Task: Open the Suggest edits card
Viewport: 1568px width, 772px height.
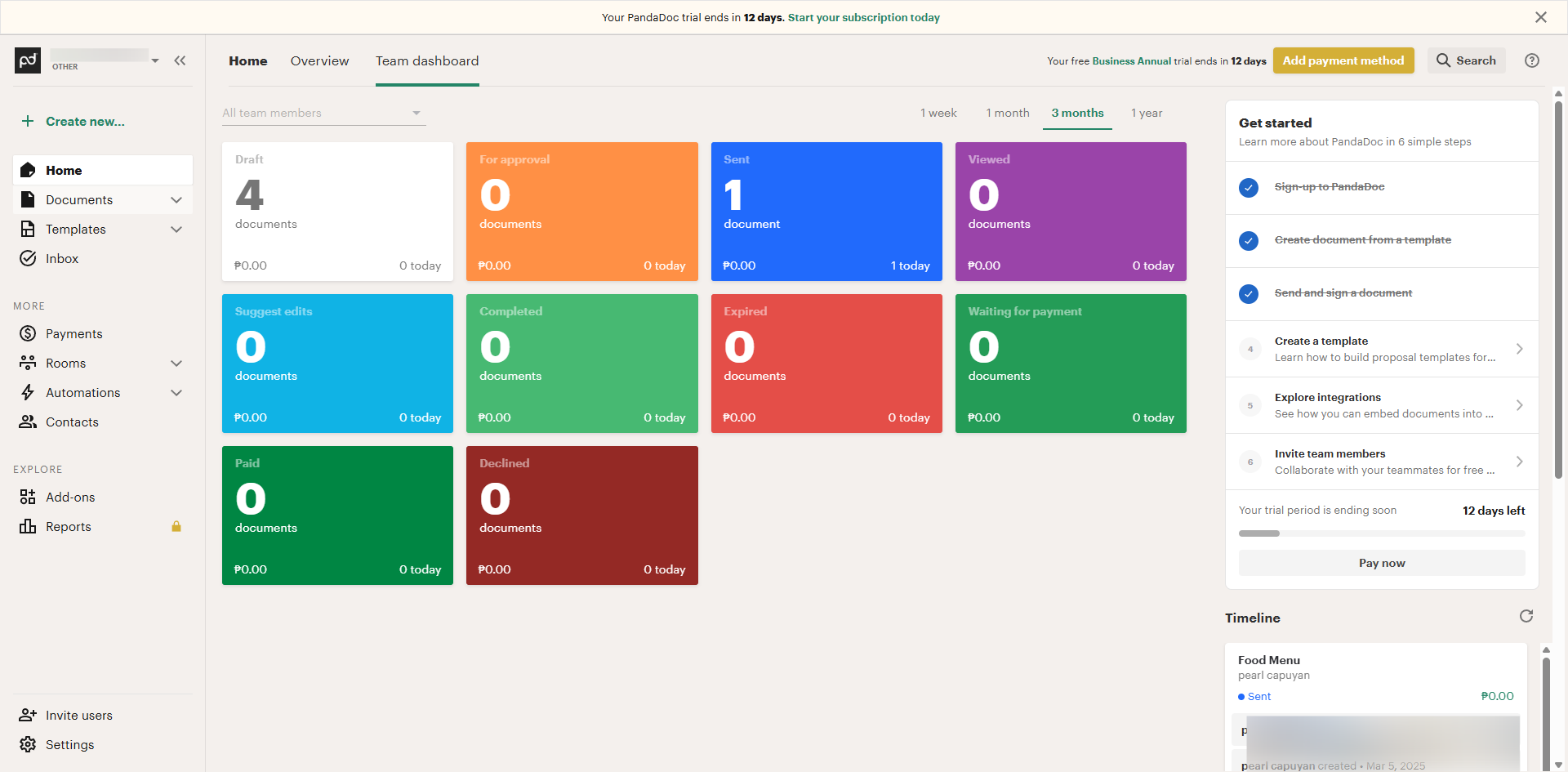Action: pyautogui.click(x=337, y=364)
